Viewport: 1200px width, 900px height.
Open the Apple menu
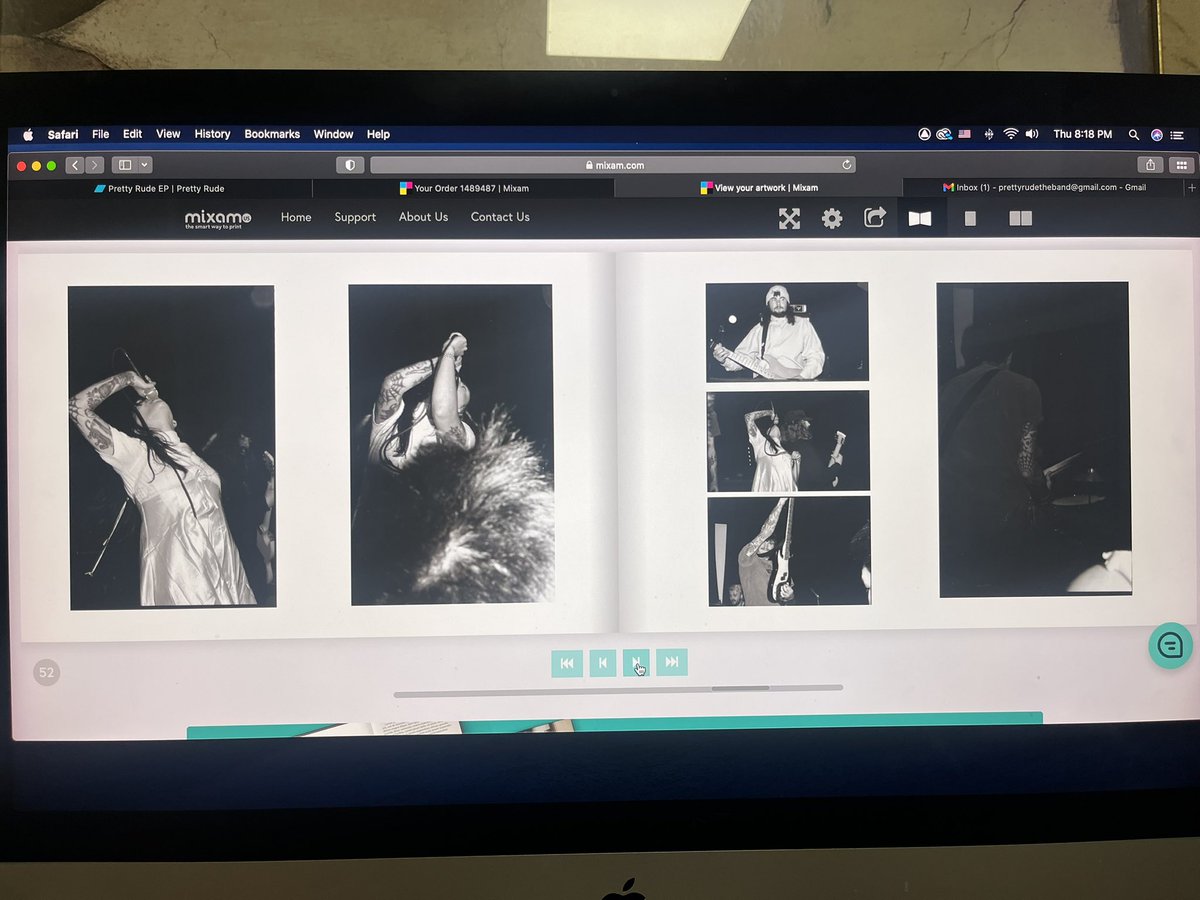[x=28, y=134]
